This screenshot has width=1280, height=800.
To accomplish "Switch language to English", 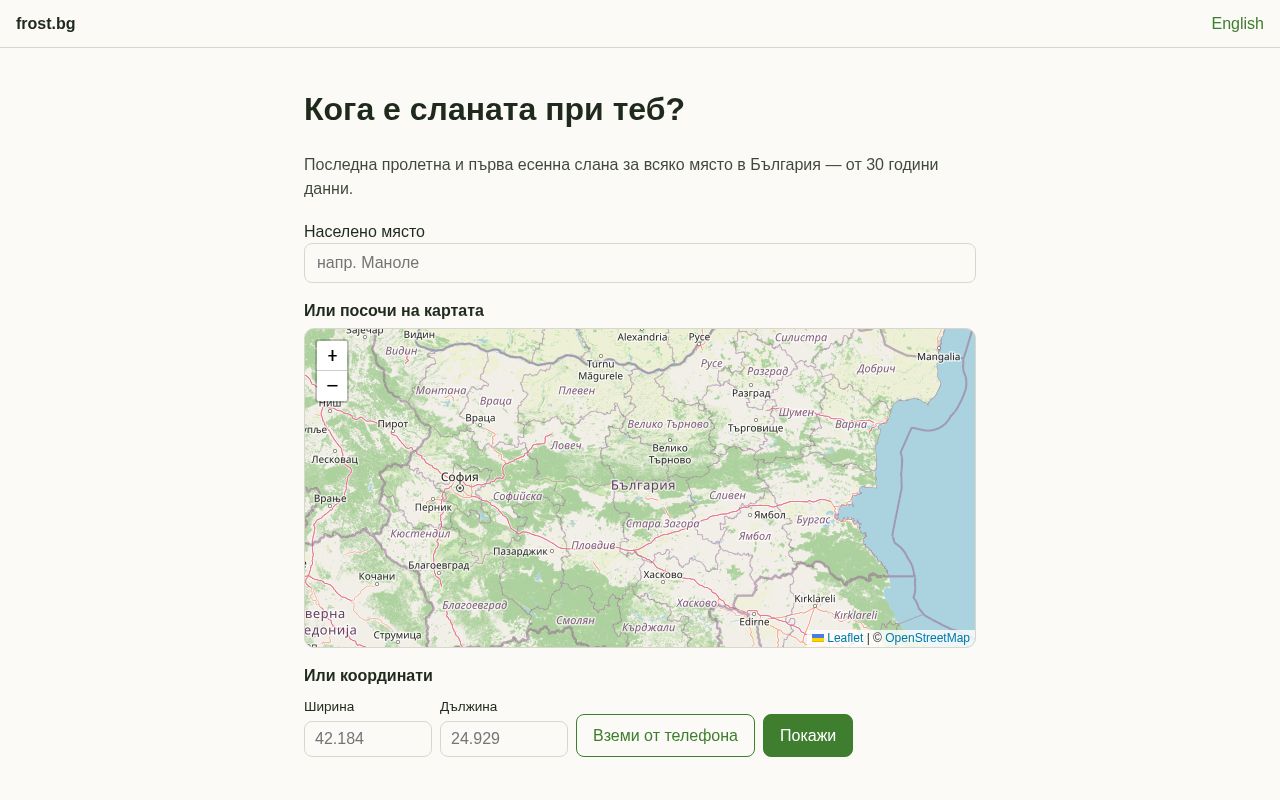I will click(x=1237, y=23).
